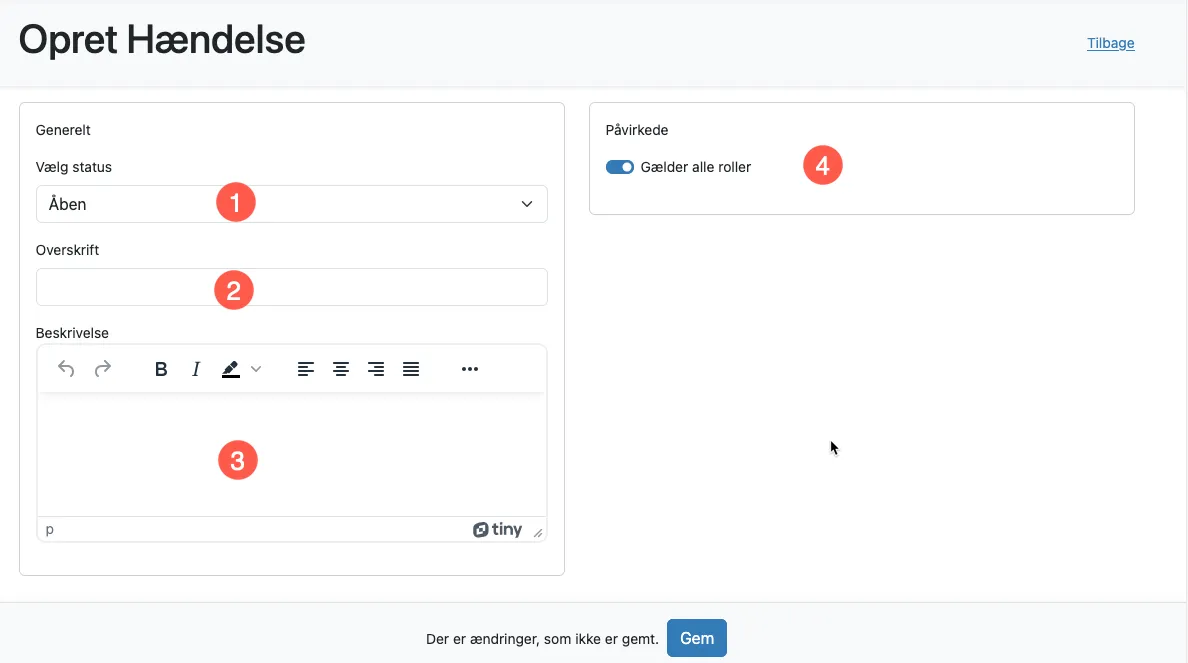Image resolution: width=1188 pixels, height=663 pixels.
Task: Justify text in the editor
Action: coord(411,369)
